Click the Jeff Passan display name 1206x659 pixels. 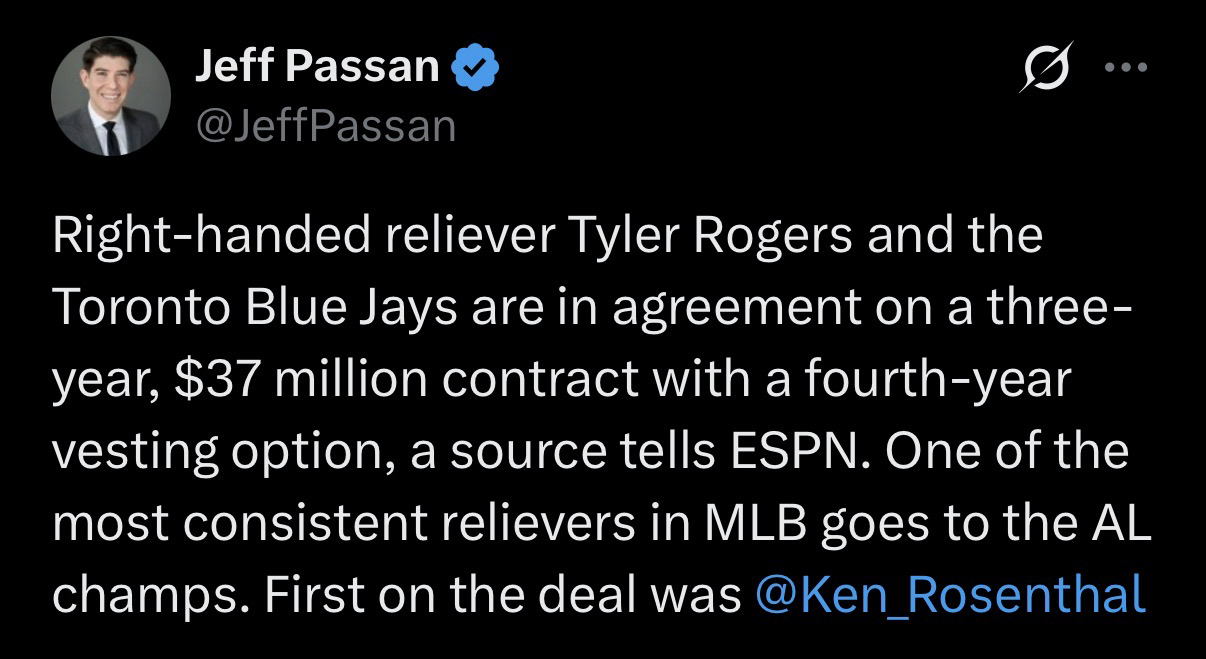coord(316,68)
